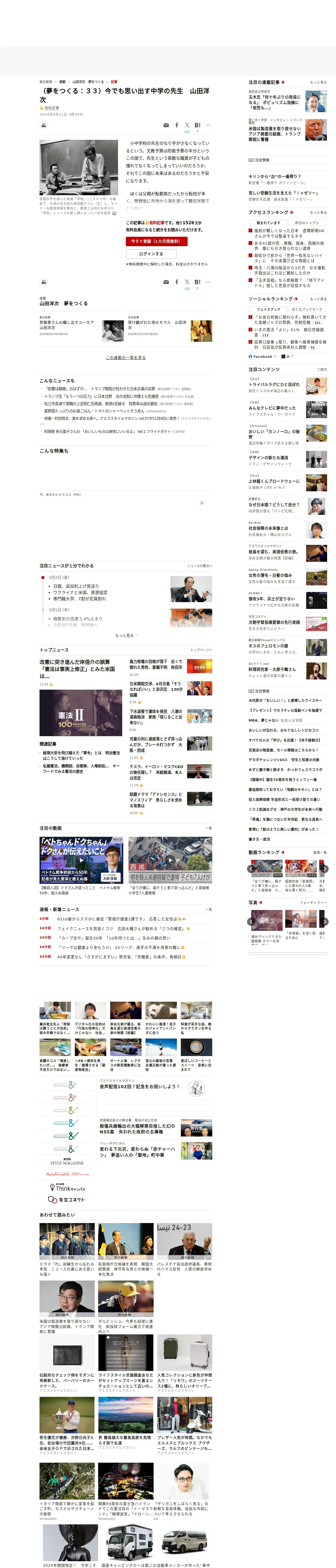Click 朝日新聞 in the breadcrumb
The width and height of the screenshot is (336, 1568).
(x=46, y=82)
